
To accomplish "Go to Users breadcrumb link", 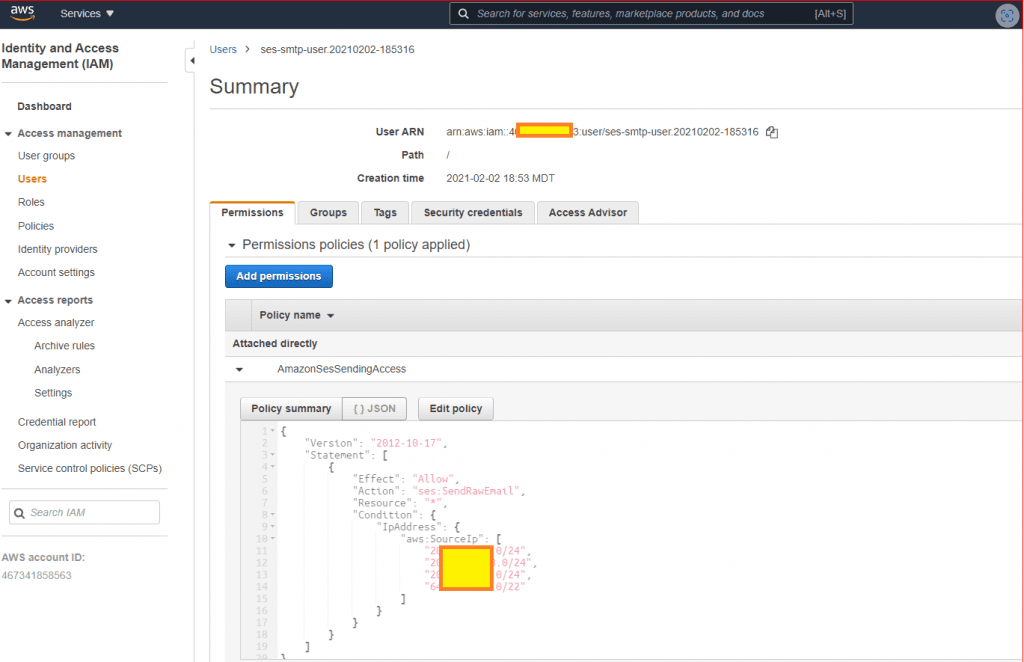I will tap(223, 50).
